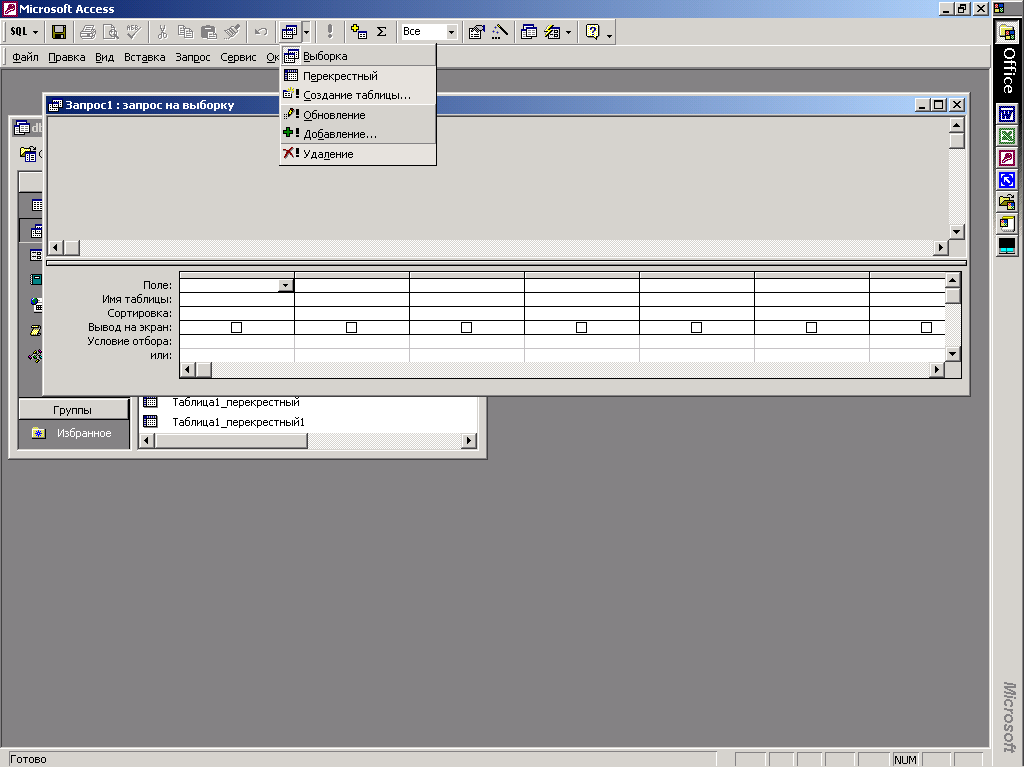Open the Сервис menu
1024x768 pixels.
tap(238, 57)
